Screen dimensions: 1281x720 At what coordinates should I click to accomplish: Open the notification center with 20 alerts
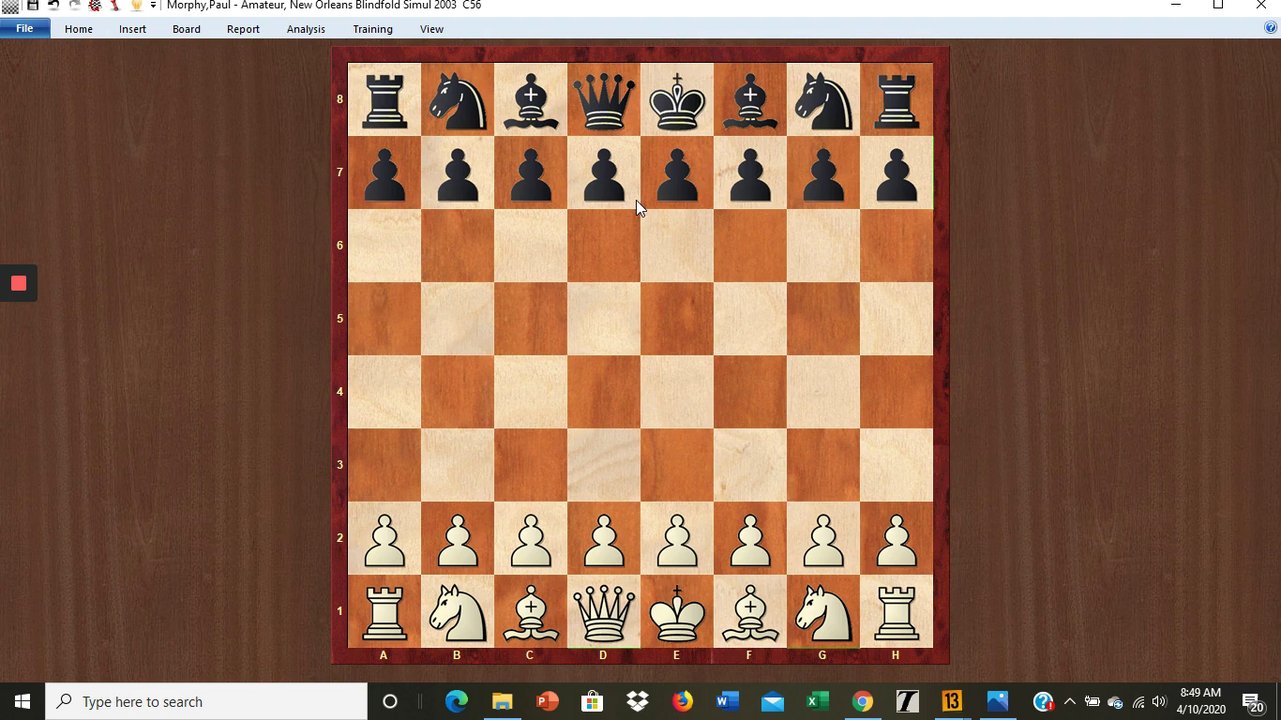(x=1253, y=702)
